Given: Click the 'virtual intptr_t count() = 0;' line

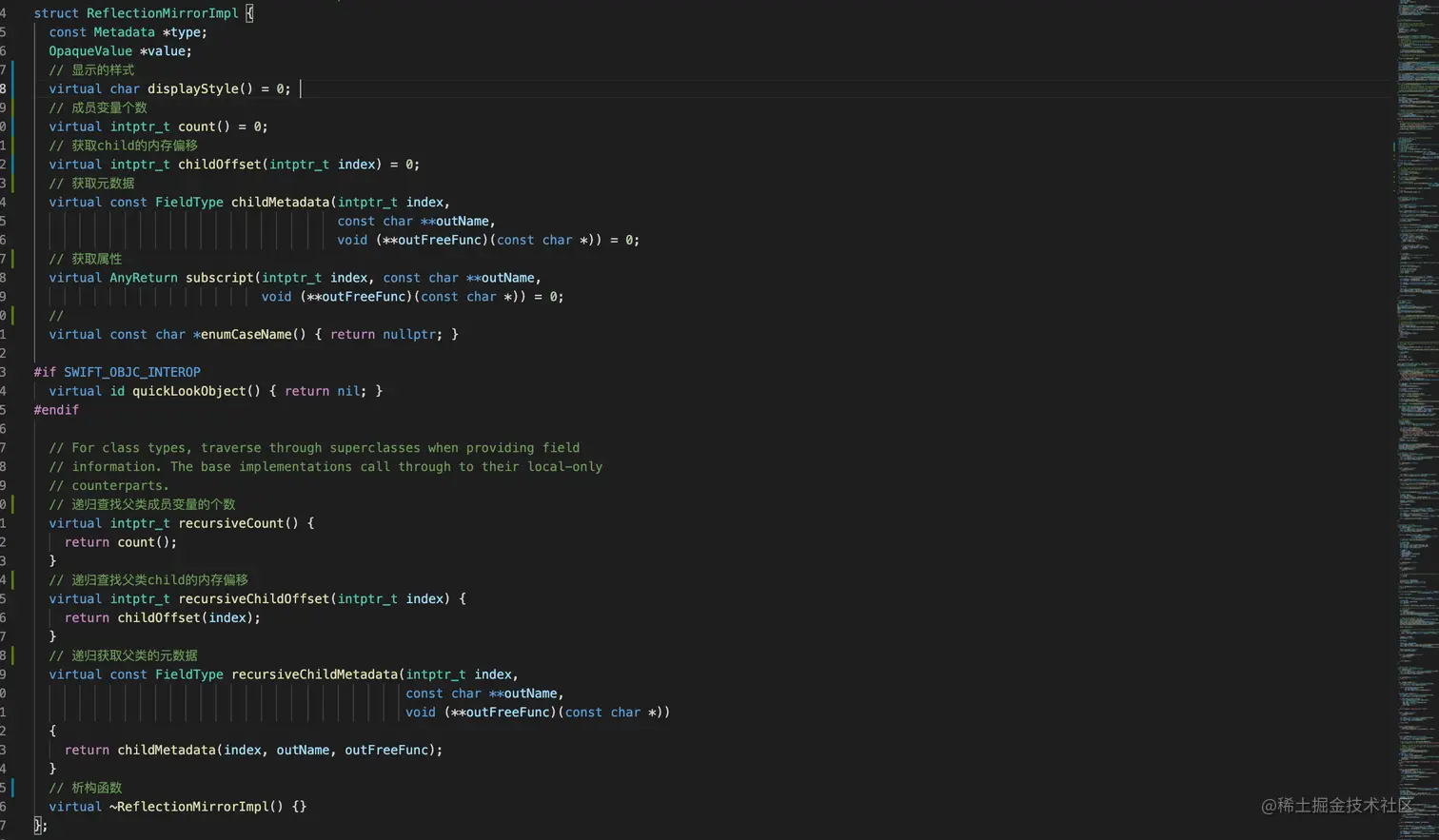Looking at the screenshot, I should click(x=158, y=127).
